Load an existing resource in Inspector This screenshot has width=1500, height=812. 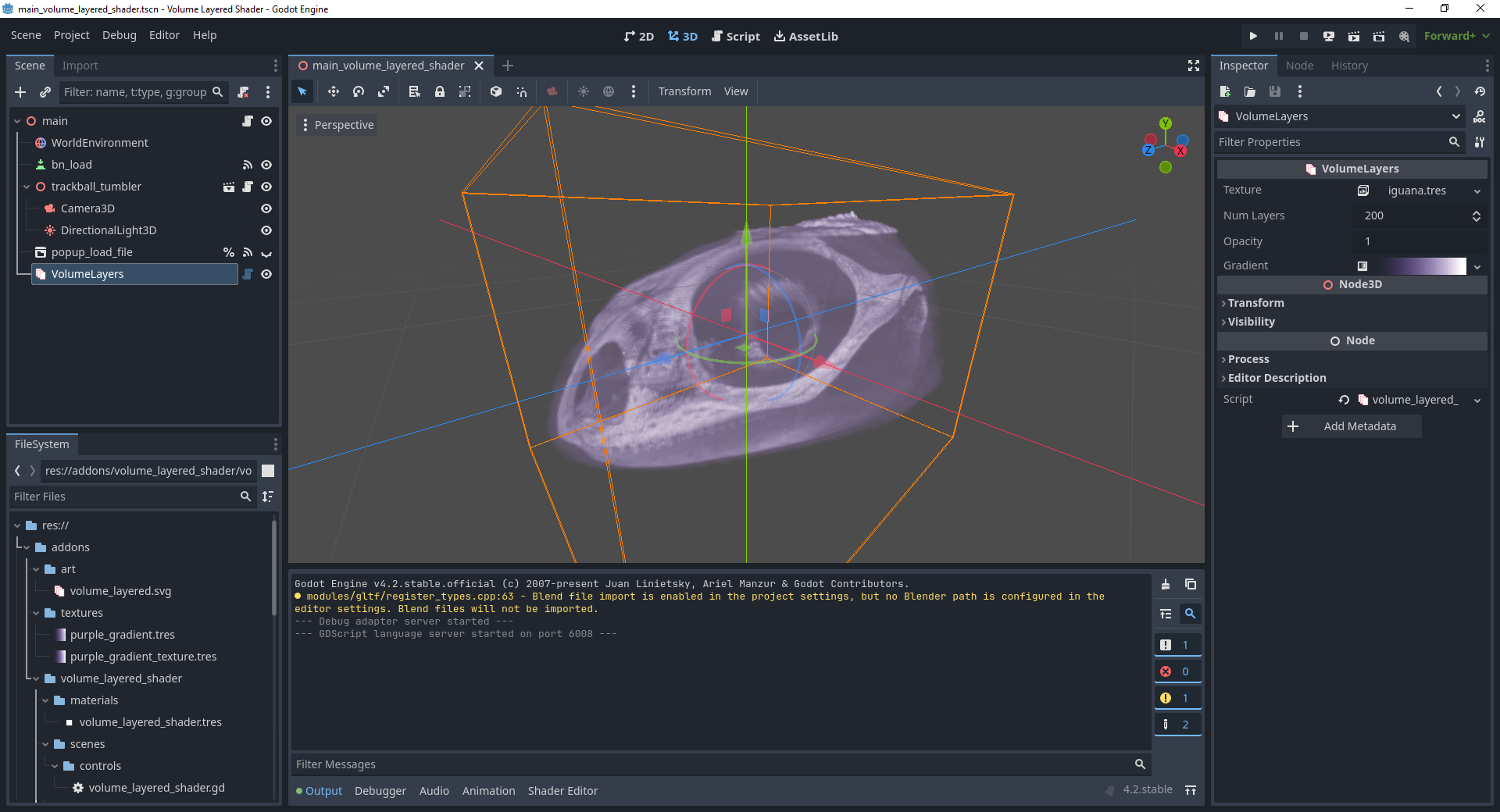(x=1250, y=91)
